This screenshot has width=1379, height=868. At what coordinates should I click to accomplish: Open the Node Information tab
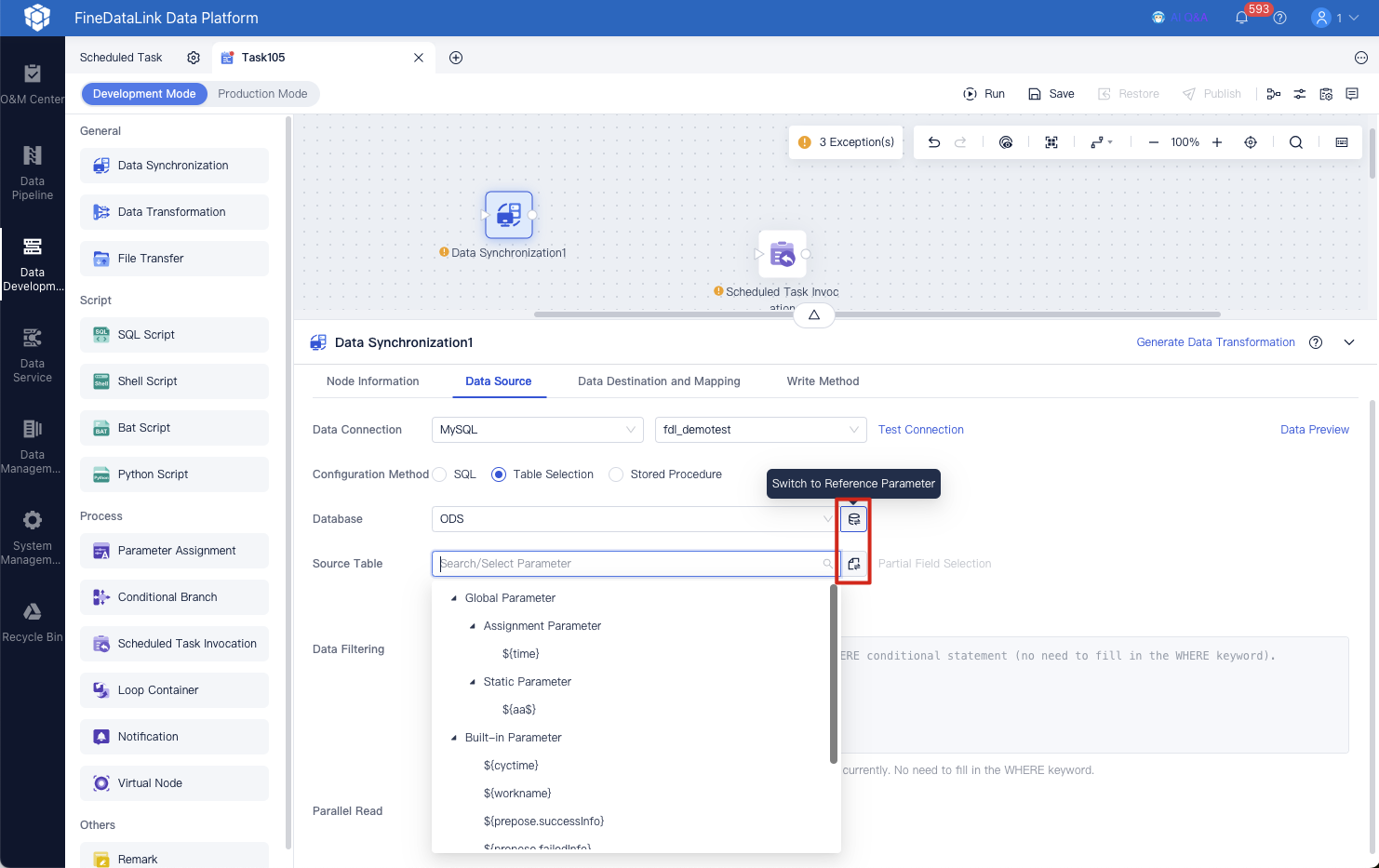coord(373,381)
